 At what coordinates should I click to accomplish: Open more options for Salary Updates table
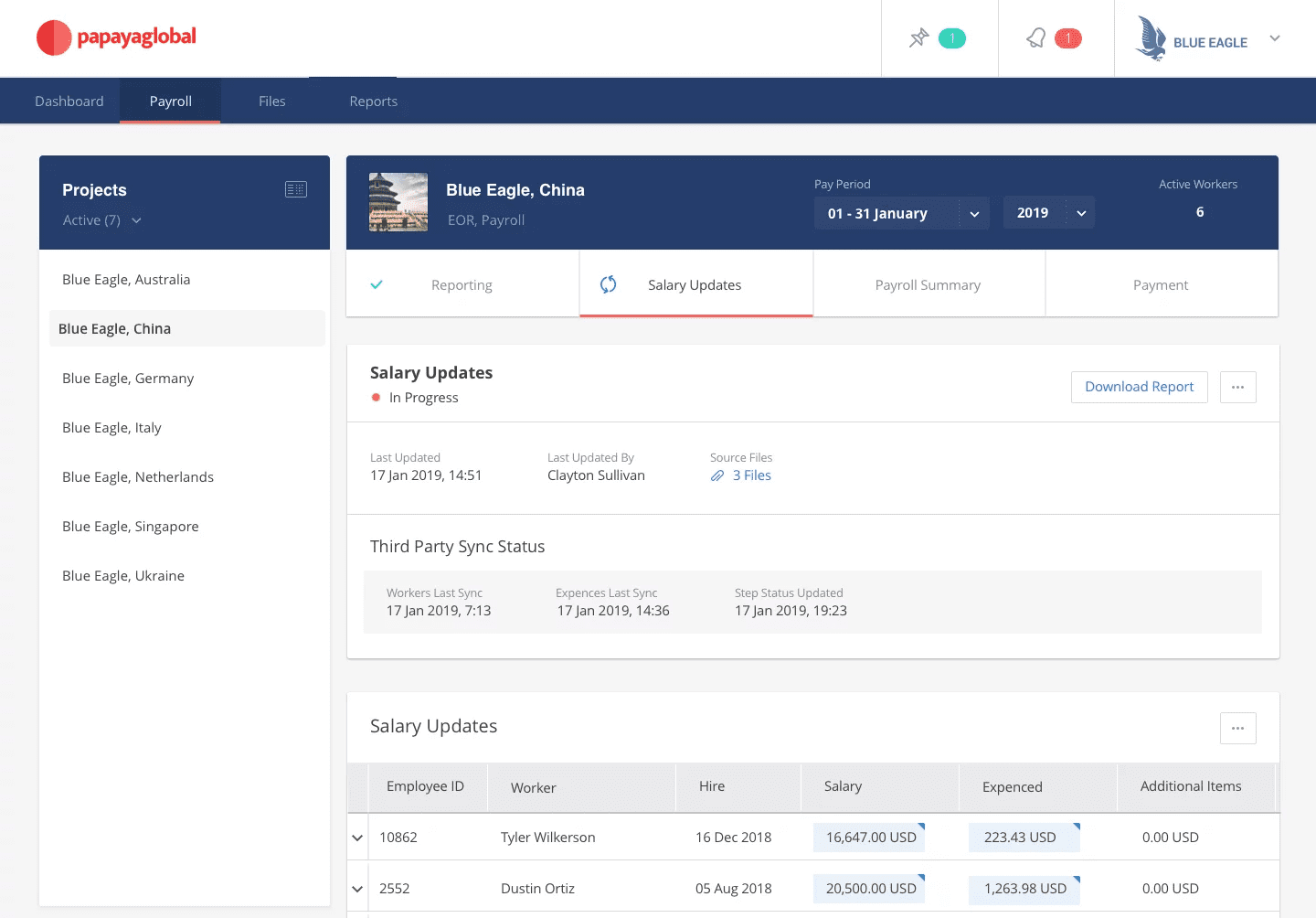point(1237,728)
